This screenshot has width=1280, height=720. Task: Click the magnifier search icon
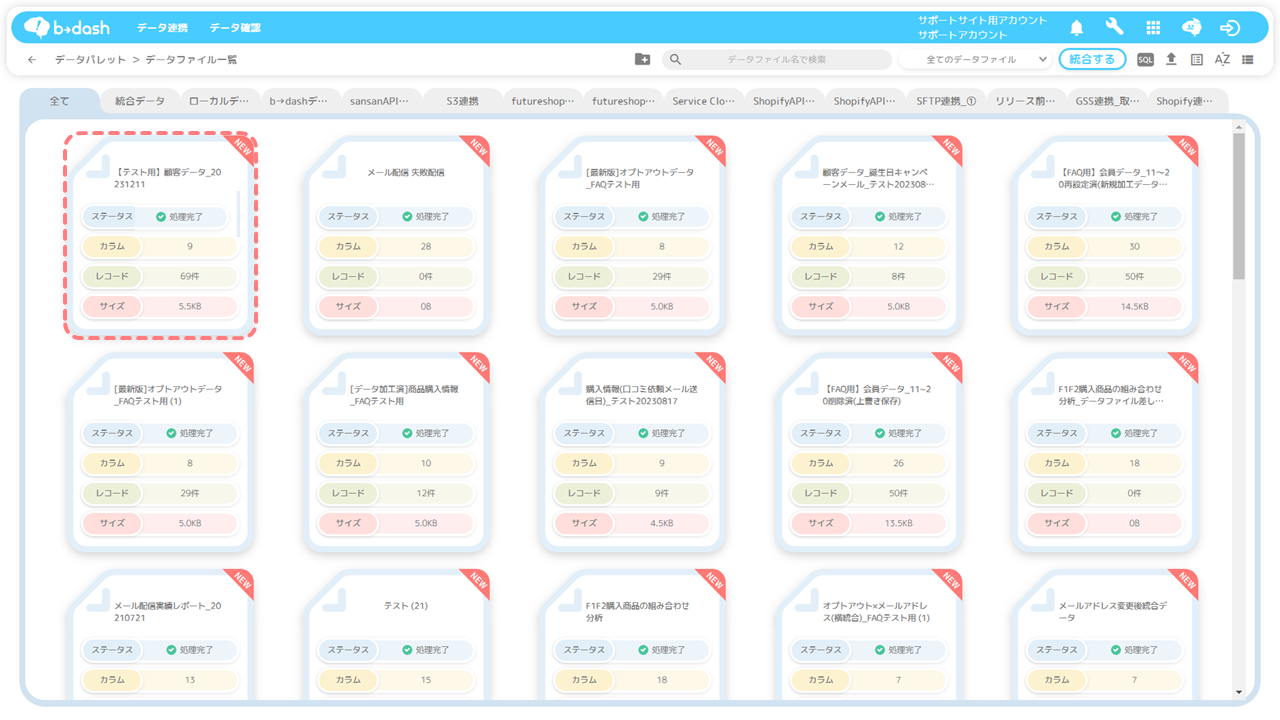675,60
